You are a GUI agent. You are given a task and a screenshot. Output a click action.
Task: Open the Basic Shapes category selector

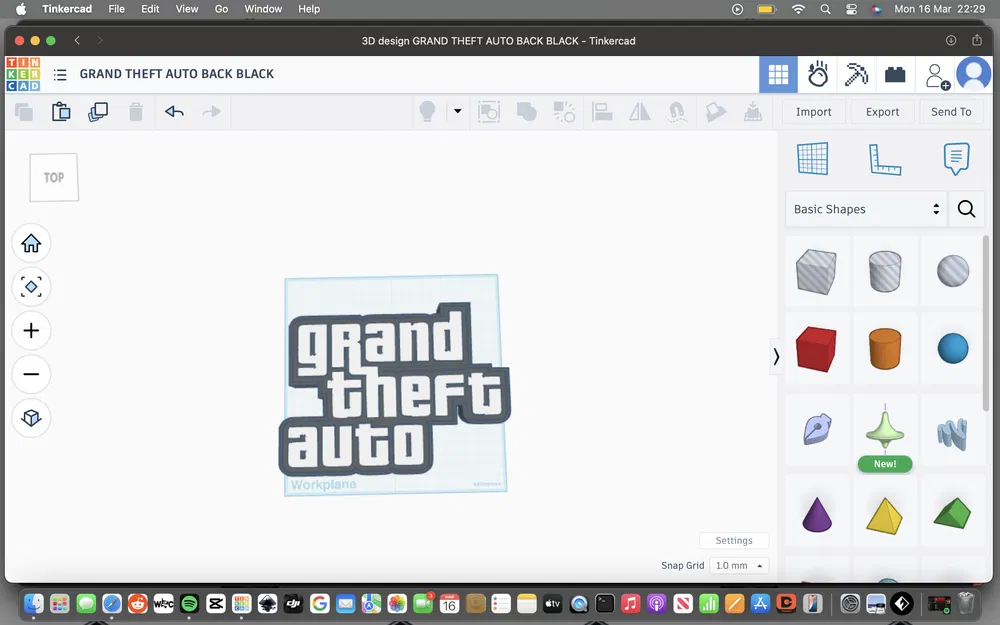(866, 209)
